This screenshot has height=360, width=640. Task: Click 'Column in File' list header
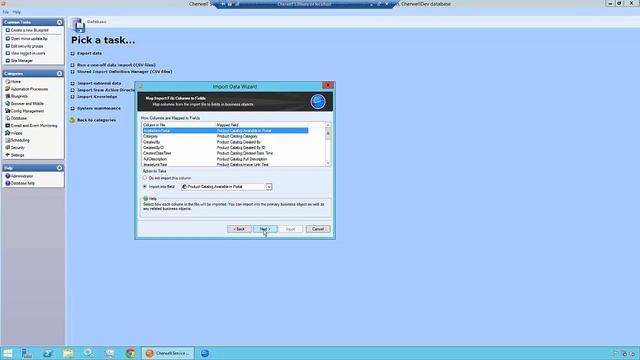pos(179,125)
